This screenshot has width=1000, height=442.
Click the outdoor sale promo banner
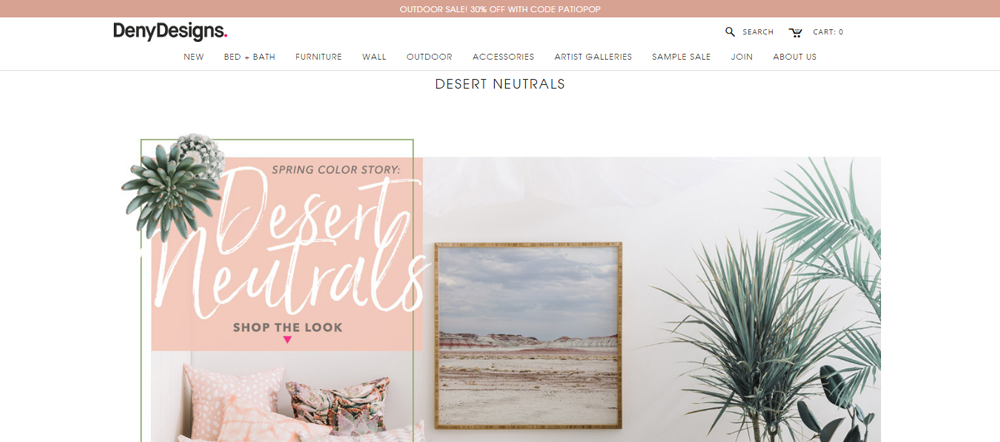click(500, 9)
